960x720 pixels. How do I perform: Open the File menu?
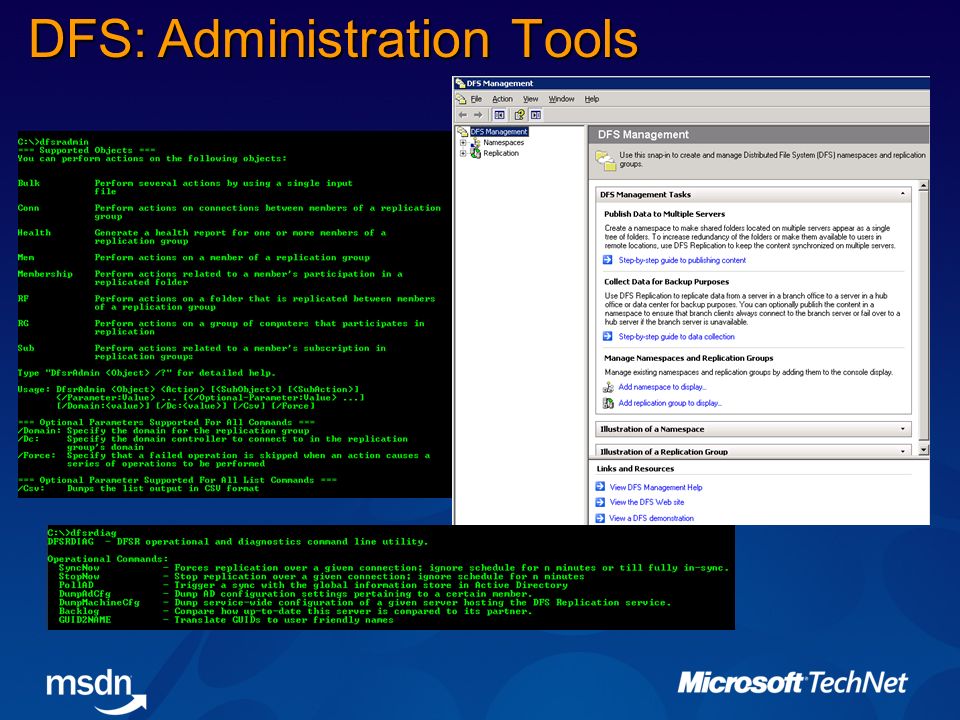click(476, 99)
